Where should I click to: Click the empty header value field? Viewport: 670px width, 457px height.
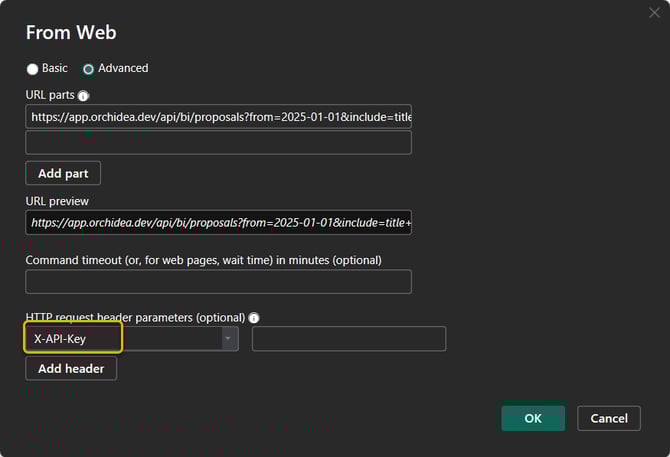[x=348, y=339]
